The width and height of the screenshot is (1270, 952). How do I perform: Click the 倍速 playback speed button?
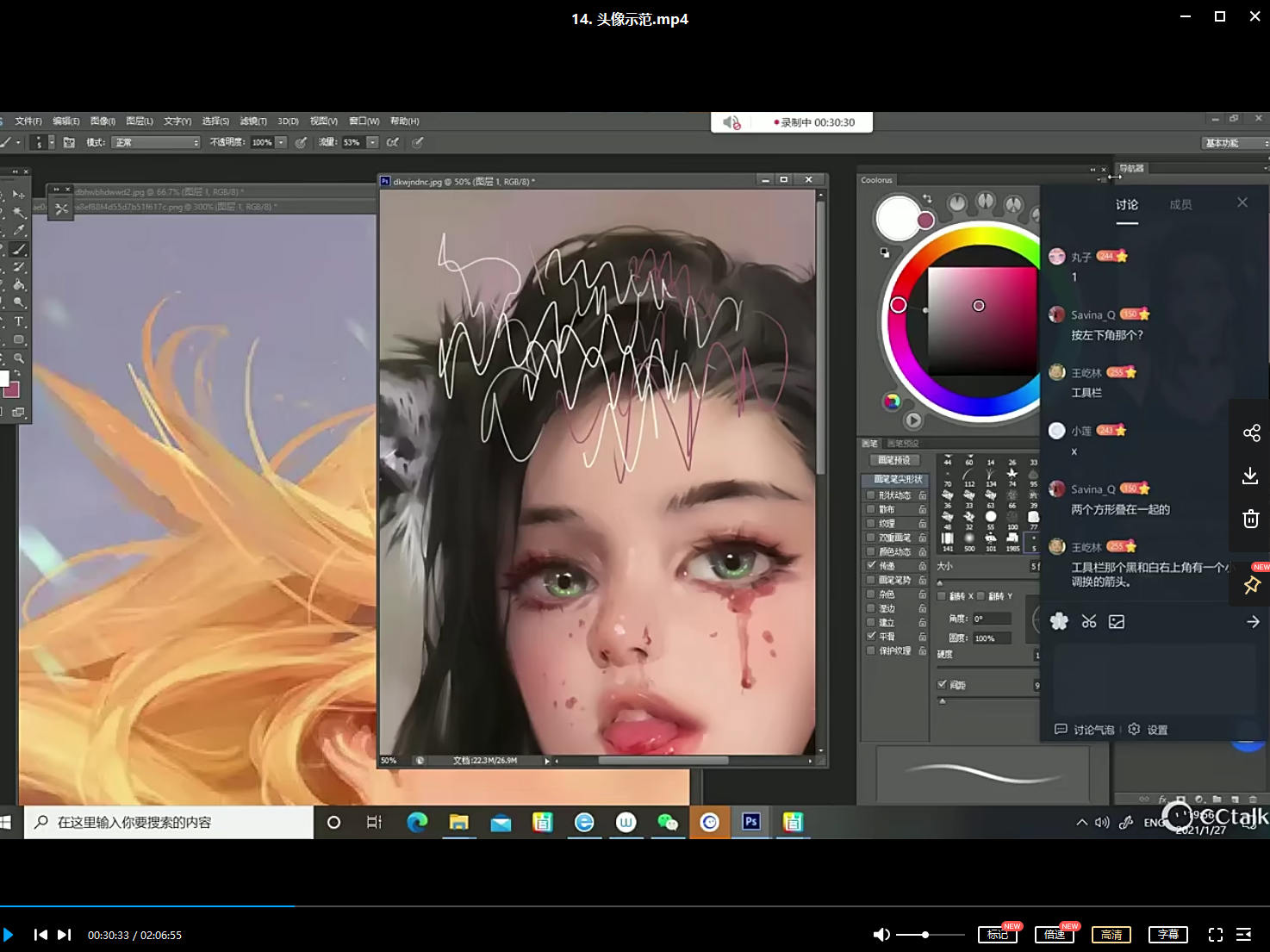tap(1055, 935)
